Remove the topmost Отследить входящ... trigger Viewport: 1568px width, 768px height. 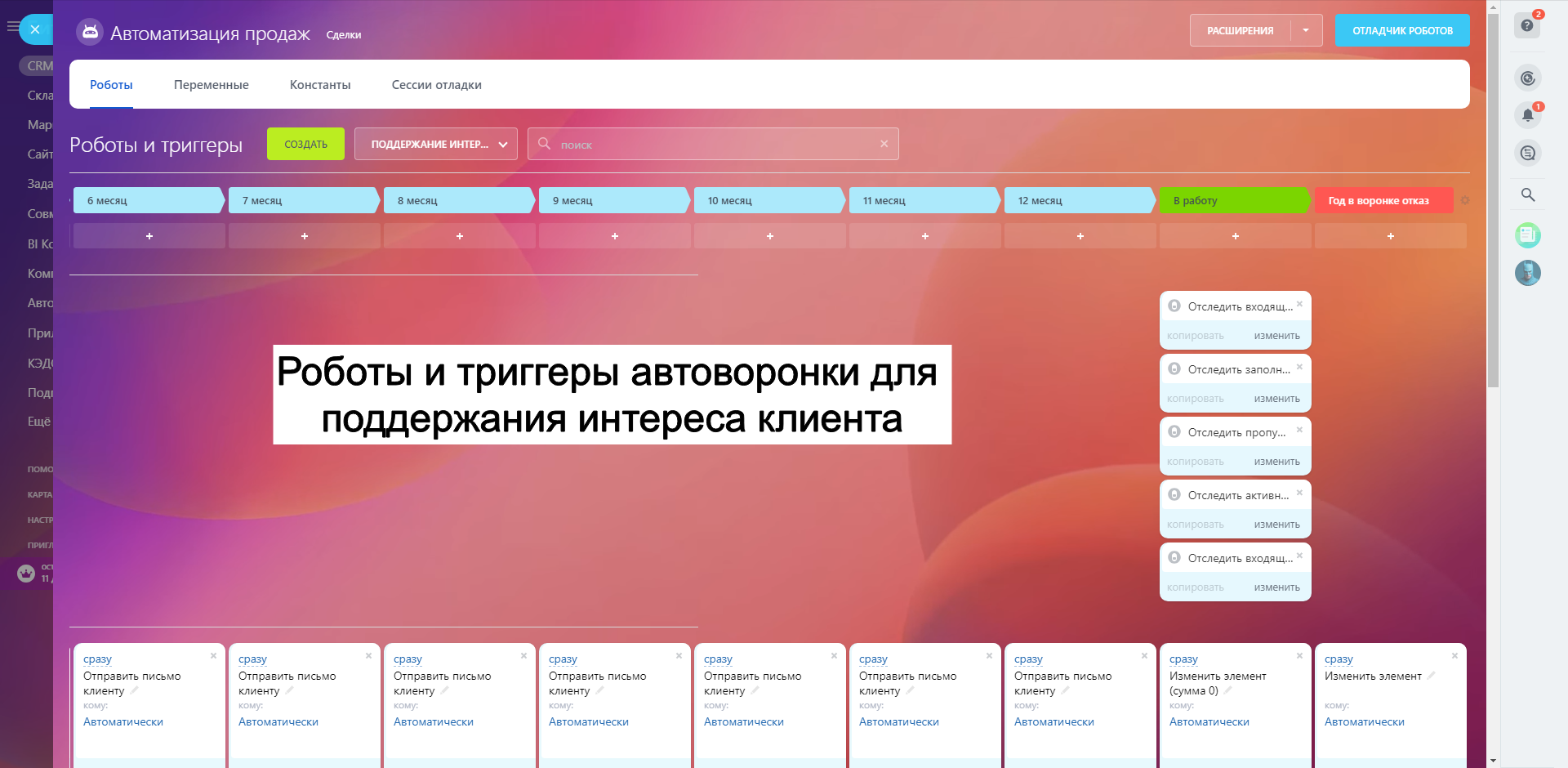point(1299,303)
